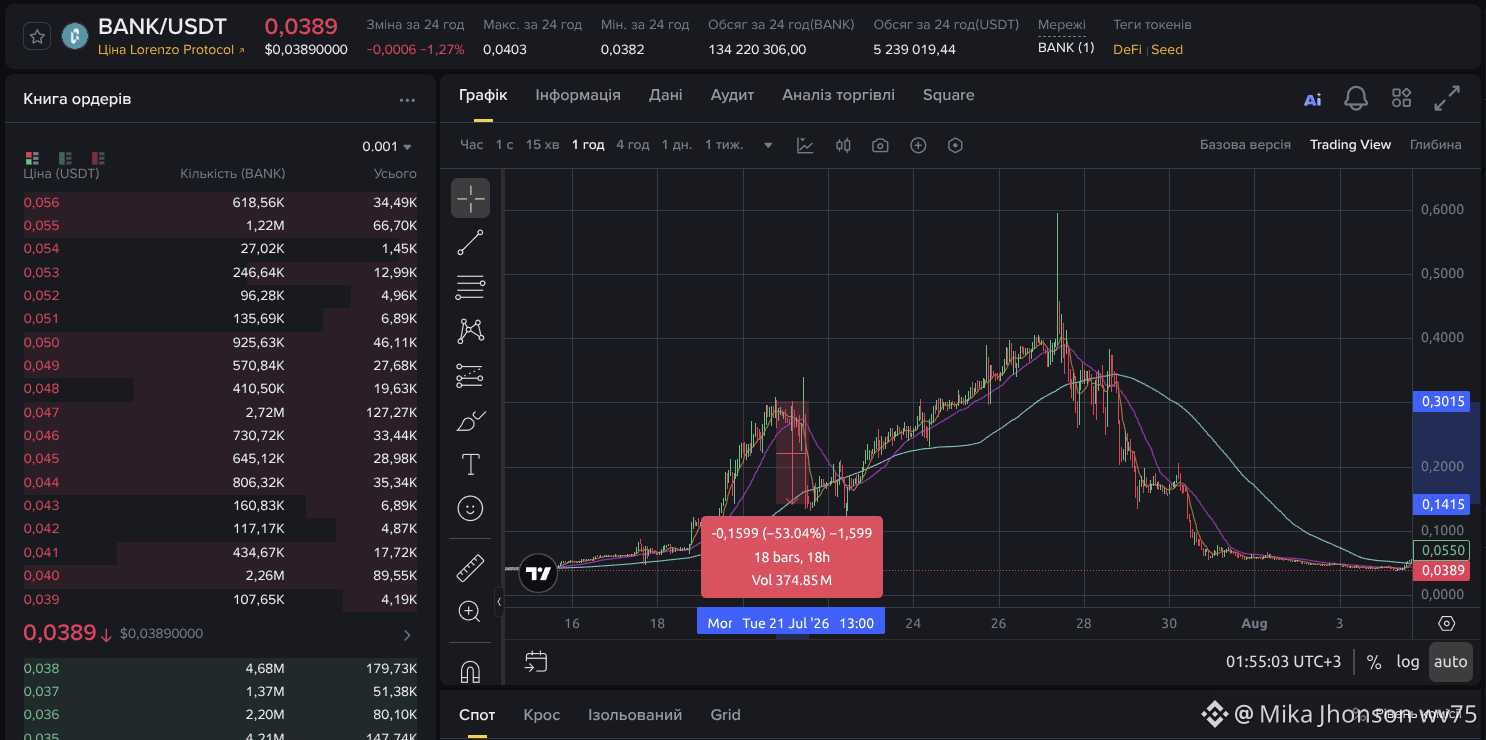Collapse the drawing toolbar side arrow

click(x=499, y=601)
